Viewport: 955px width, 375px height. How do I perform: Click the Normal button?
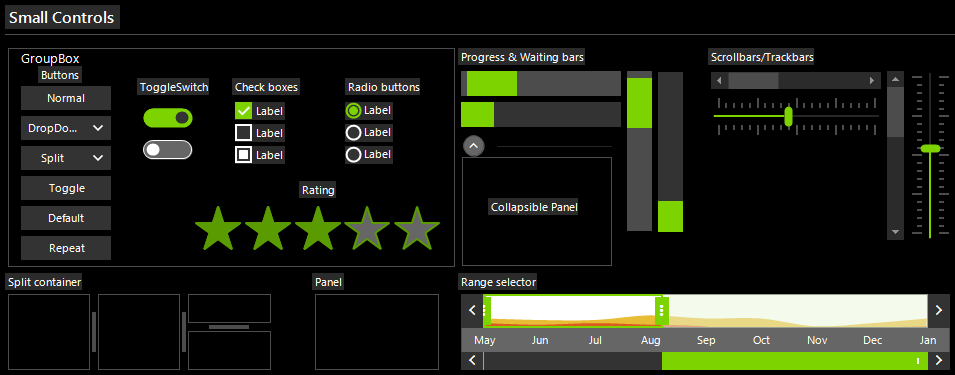click(66, 98)
